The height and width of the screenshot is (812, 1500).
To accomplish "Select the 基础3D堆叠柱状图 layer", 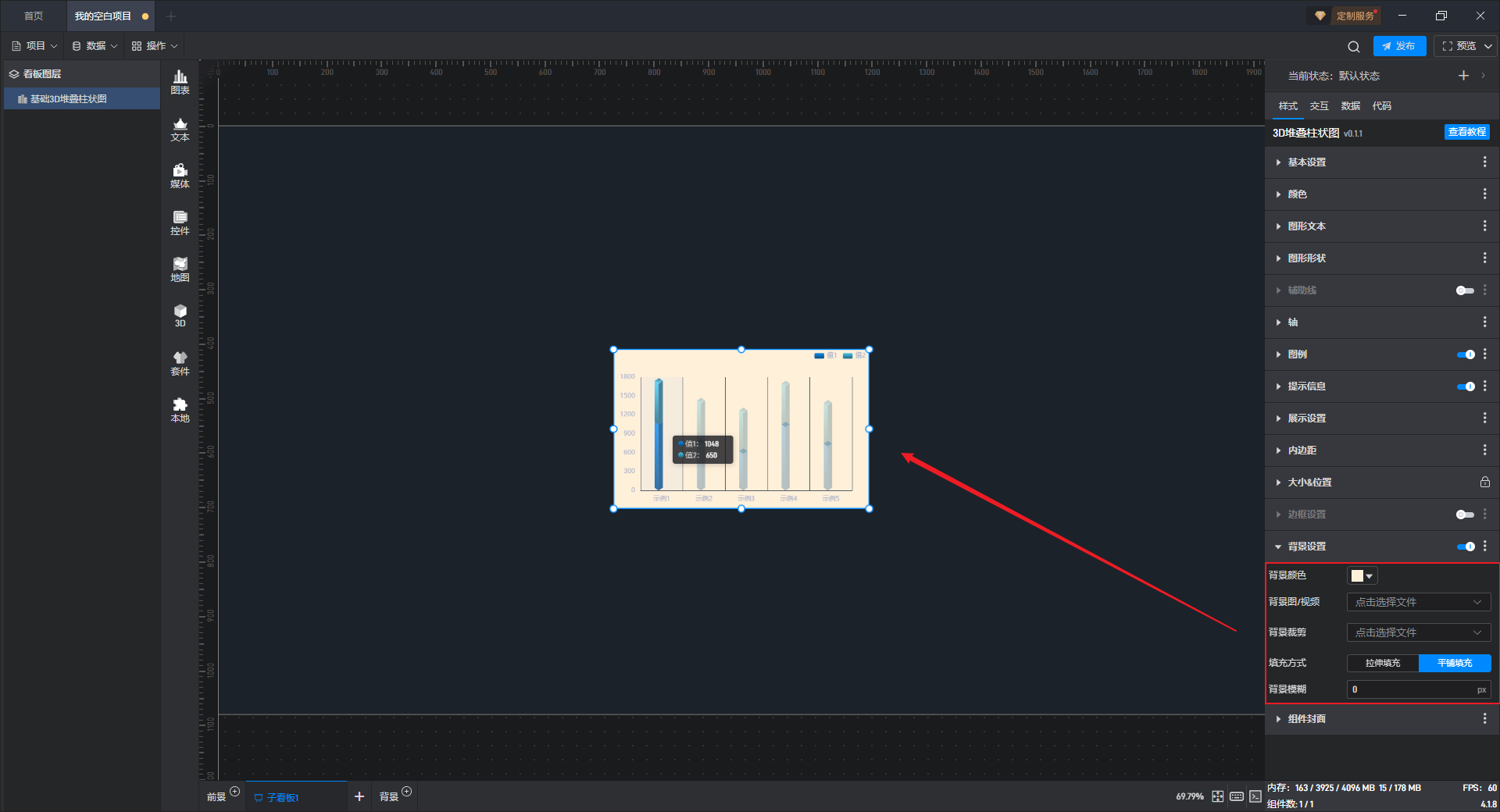I will (82, 99).
